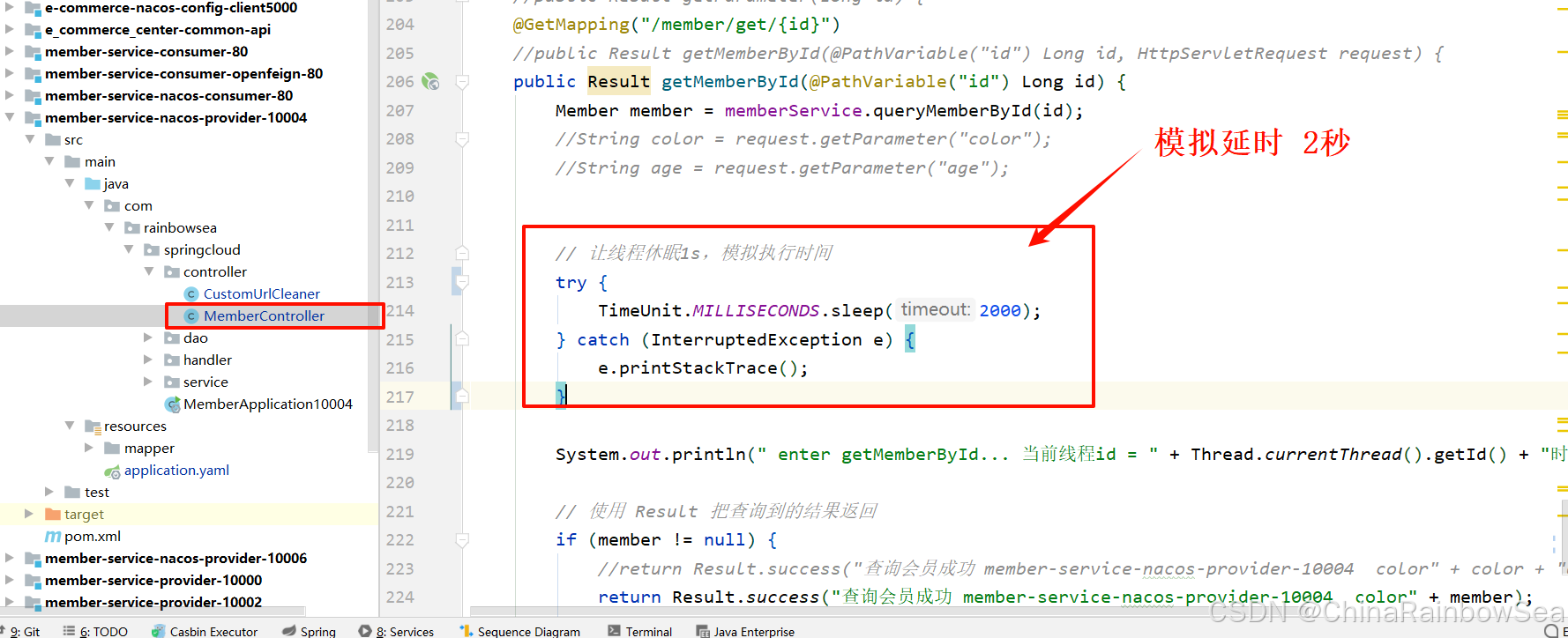Click the application.yaml file icon
The height and width of the screenshot is (638, 1568).
click(x=113, y=471)
